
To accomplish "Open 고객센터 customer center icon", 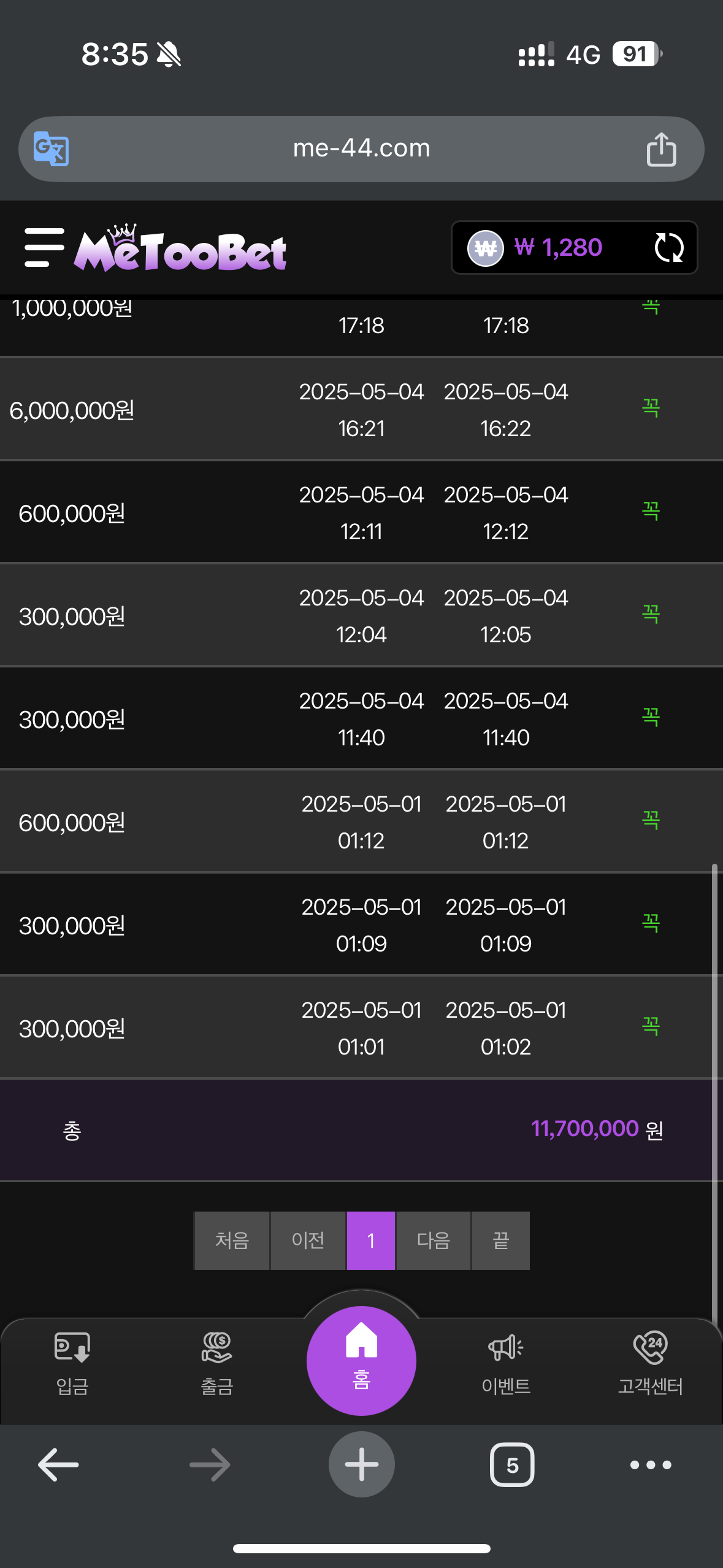I will 650,1364.
